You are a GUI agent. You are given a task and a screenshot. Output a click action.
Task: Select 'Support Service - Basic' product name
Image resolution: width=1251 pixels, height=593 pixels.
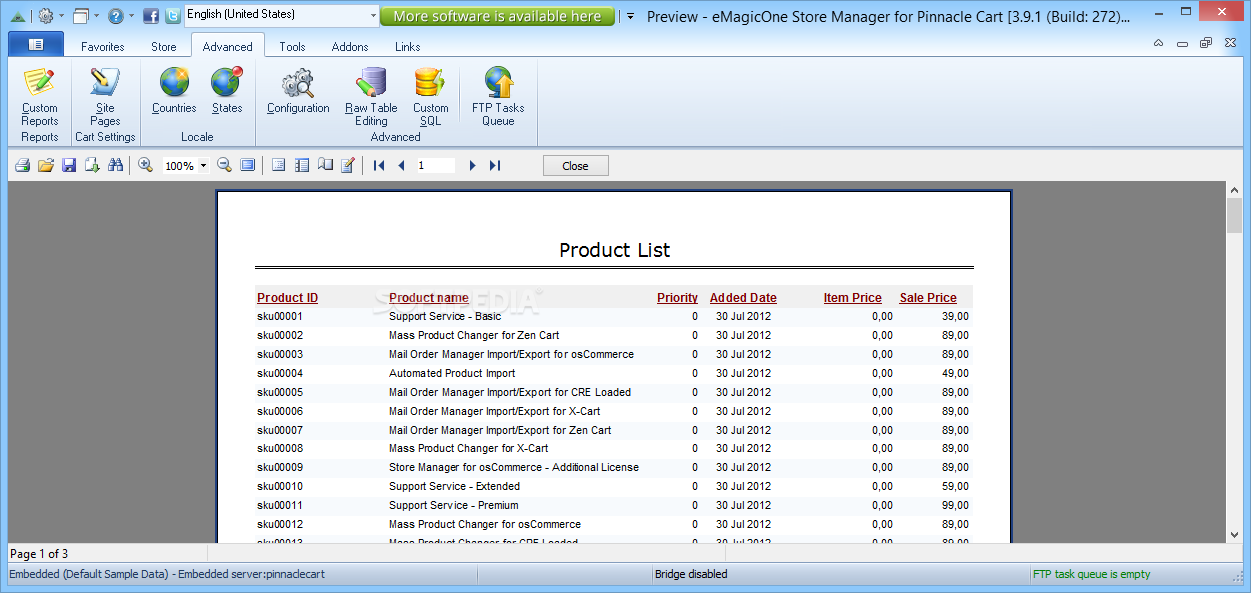click(445, 316)
